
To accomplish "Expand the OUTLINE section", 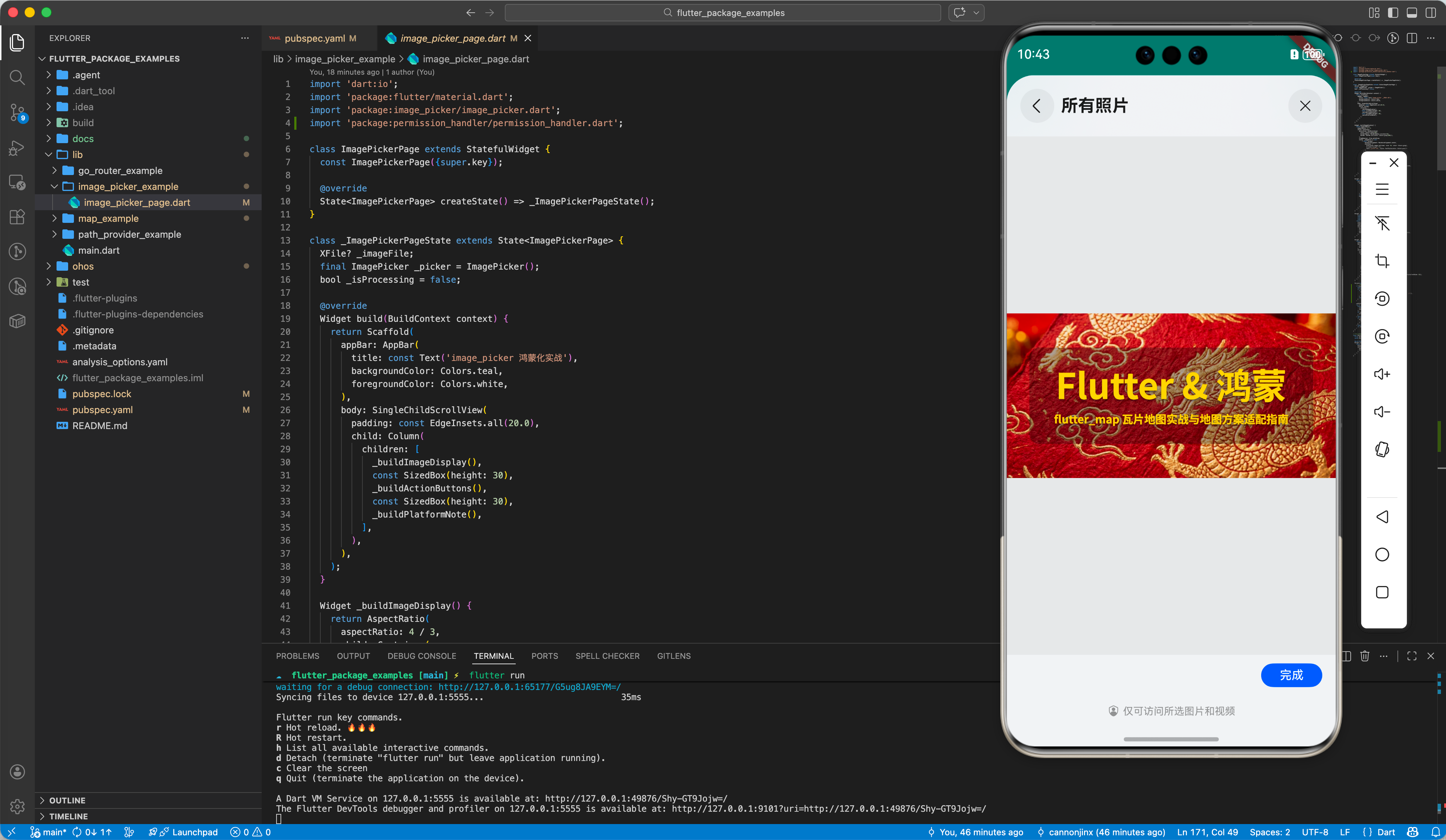I will 67,800.
